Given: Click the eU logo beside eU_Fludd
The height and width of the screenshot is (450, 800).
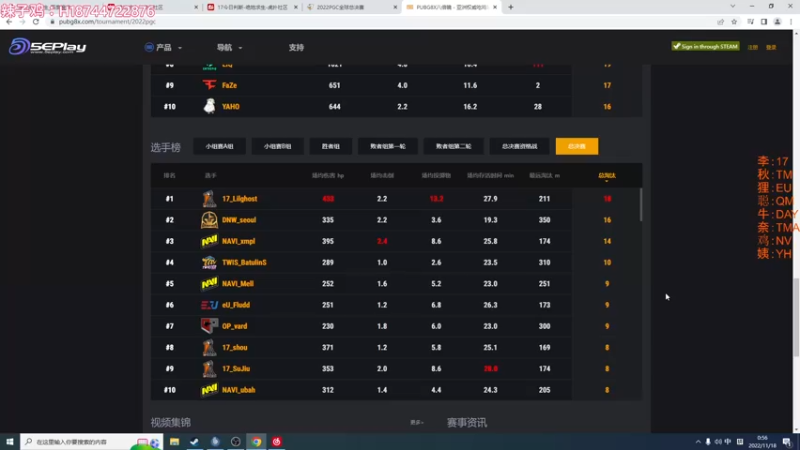Looking at the screenshot, I should 209,305.
